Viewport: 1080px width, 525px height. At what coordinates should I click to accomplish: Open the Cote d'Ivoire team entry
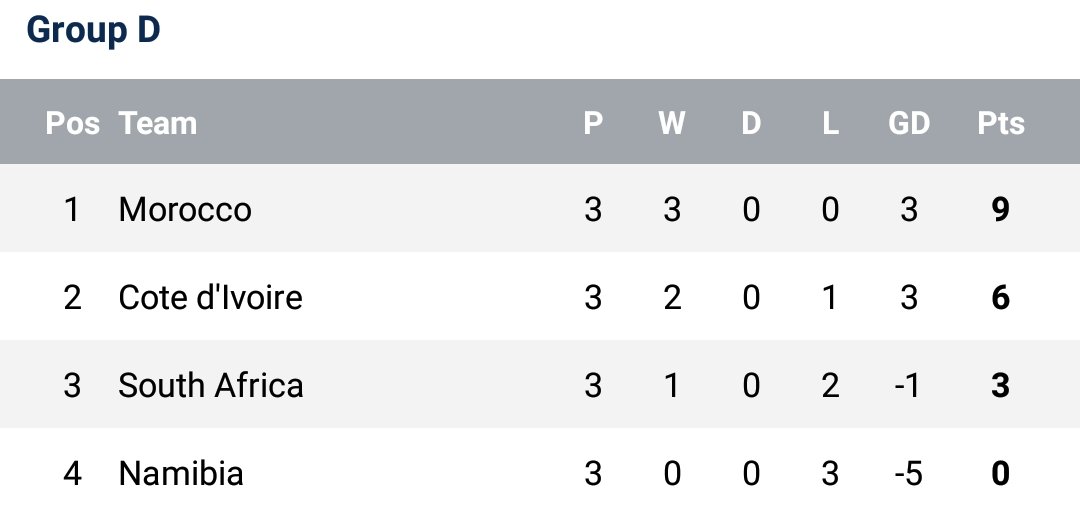point(210,297)
